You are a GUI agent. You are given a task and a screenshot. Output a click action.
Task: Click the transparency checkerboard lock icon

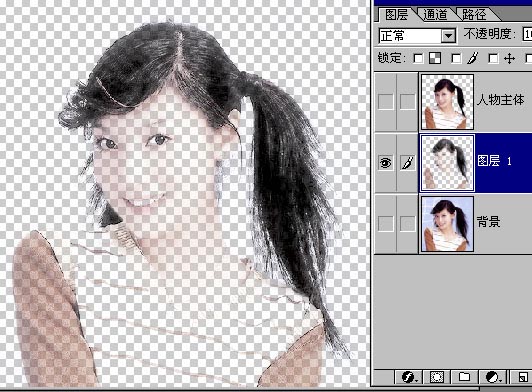pos(435,58)
